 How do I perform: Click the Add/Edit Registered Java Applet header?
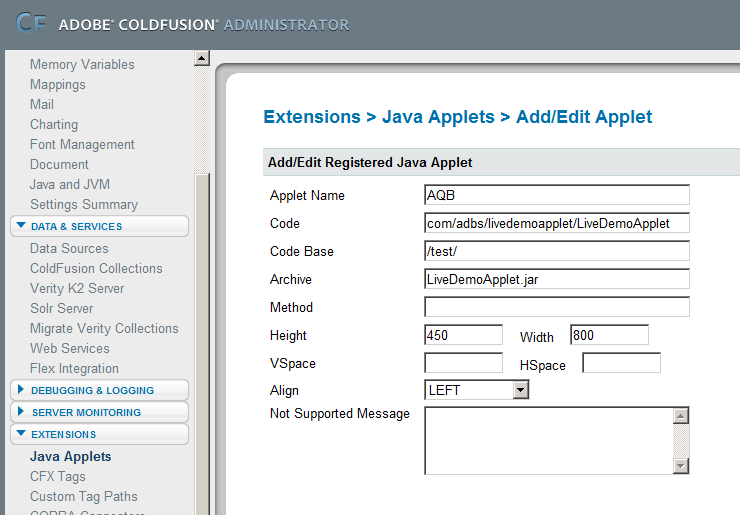pyautogui.click(x=370, y=162)
